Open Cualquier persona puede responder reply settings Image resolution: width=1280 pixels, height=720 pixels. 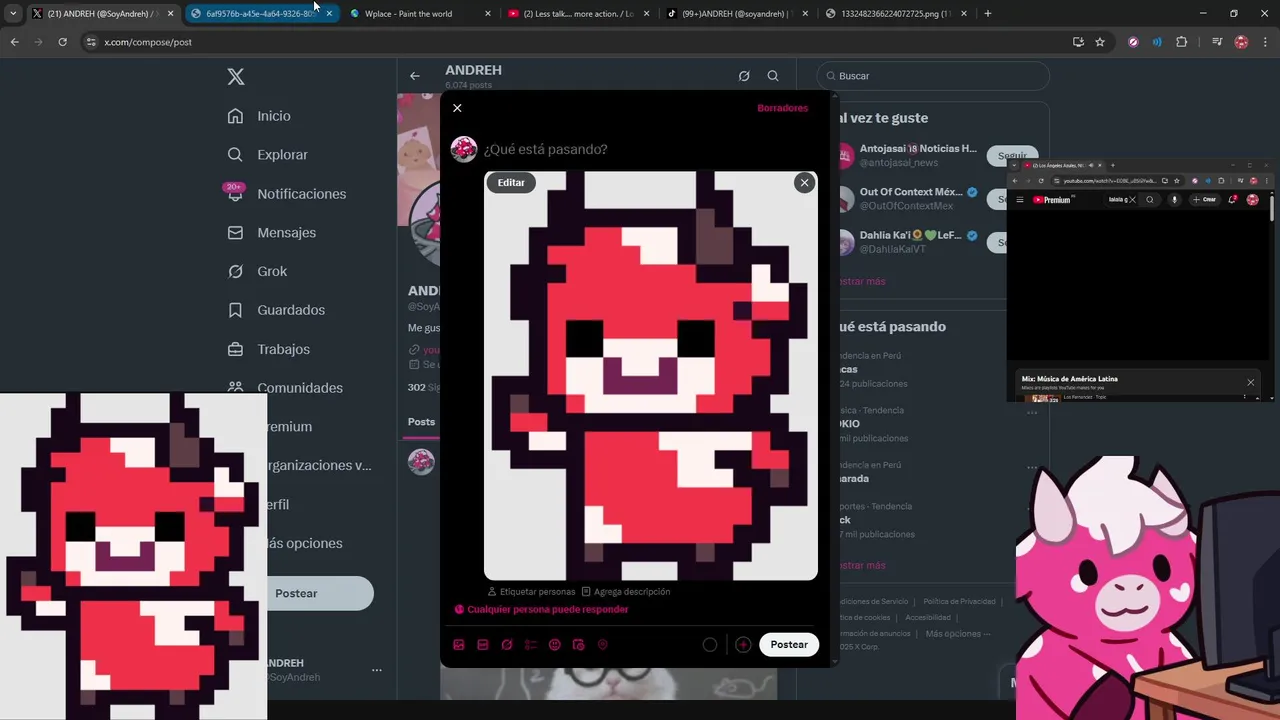click(x=541, y=609)
